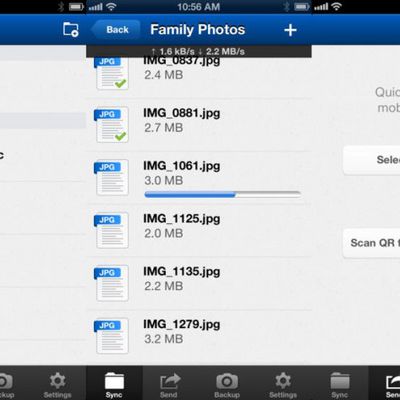The width and height of the screenshot is (400, 400).
Task: Open the JPG icon of IMG_0837.jpg
Action: [x=112, y=73]
